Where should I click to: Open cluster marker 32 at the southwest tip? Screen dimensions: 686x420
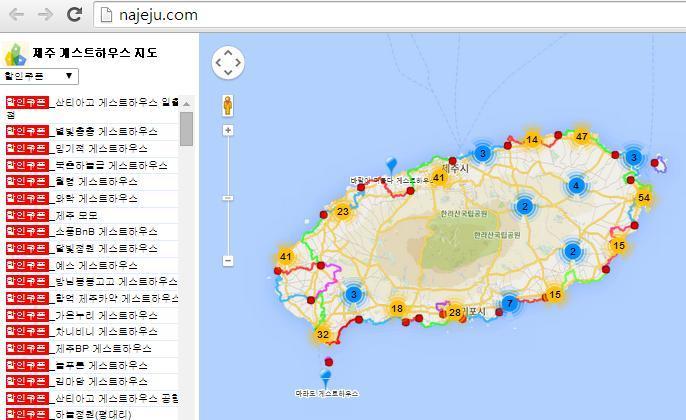coord(322,335)
